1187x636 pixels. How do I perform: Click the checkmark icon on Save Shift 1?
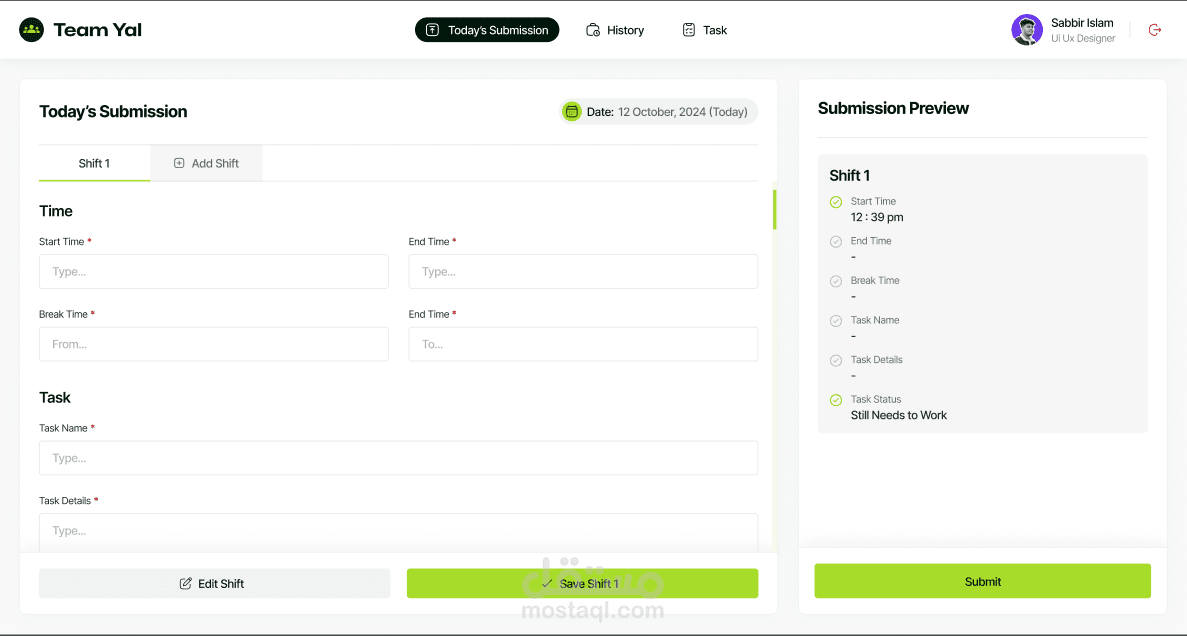pyautogui.click(x=547, y=584)
